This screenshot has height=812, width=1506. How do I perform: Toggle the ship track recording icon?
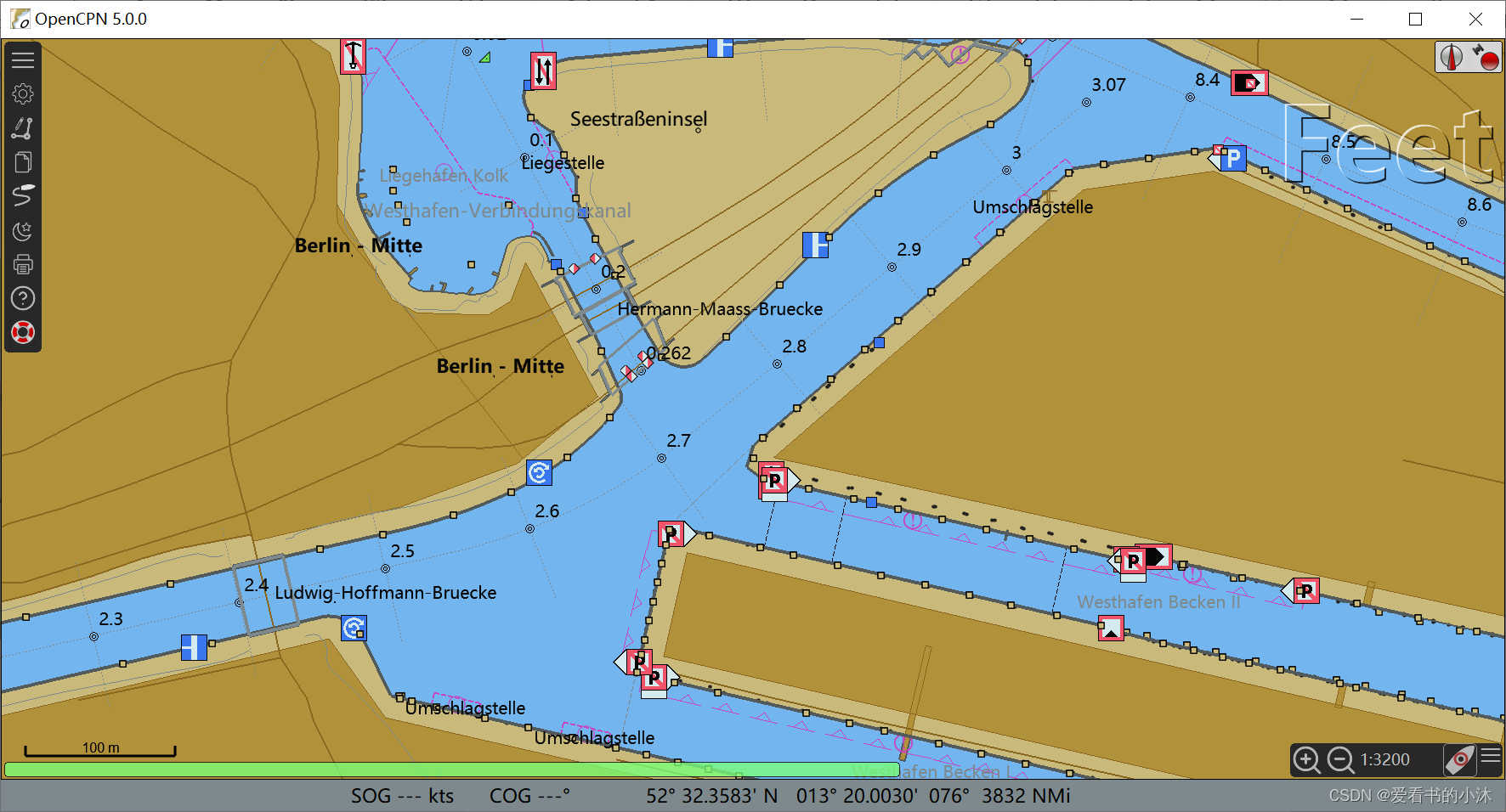click(x=23, y=196)
